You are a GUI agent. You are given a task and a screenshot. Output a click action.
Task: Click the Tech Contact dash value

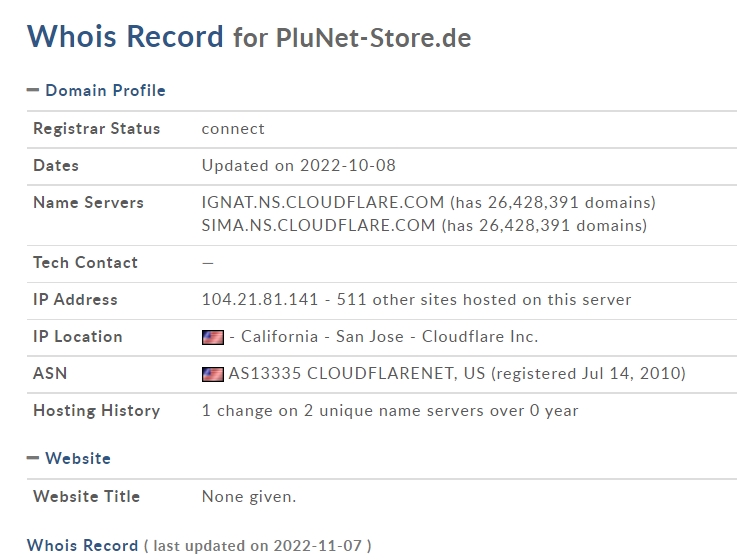click(x=208, y=263)
